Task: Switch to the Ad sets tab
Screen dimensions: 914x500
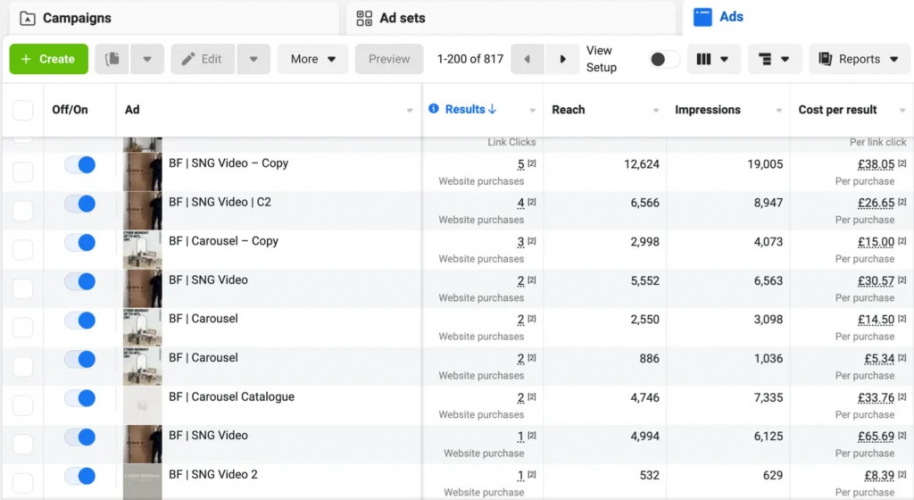Action: click(x=402, y=18)
